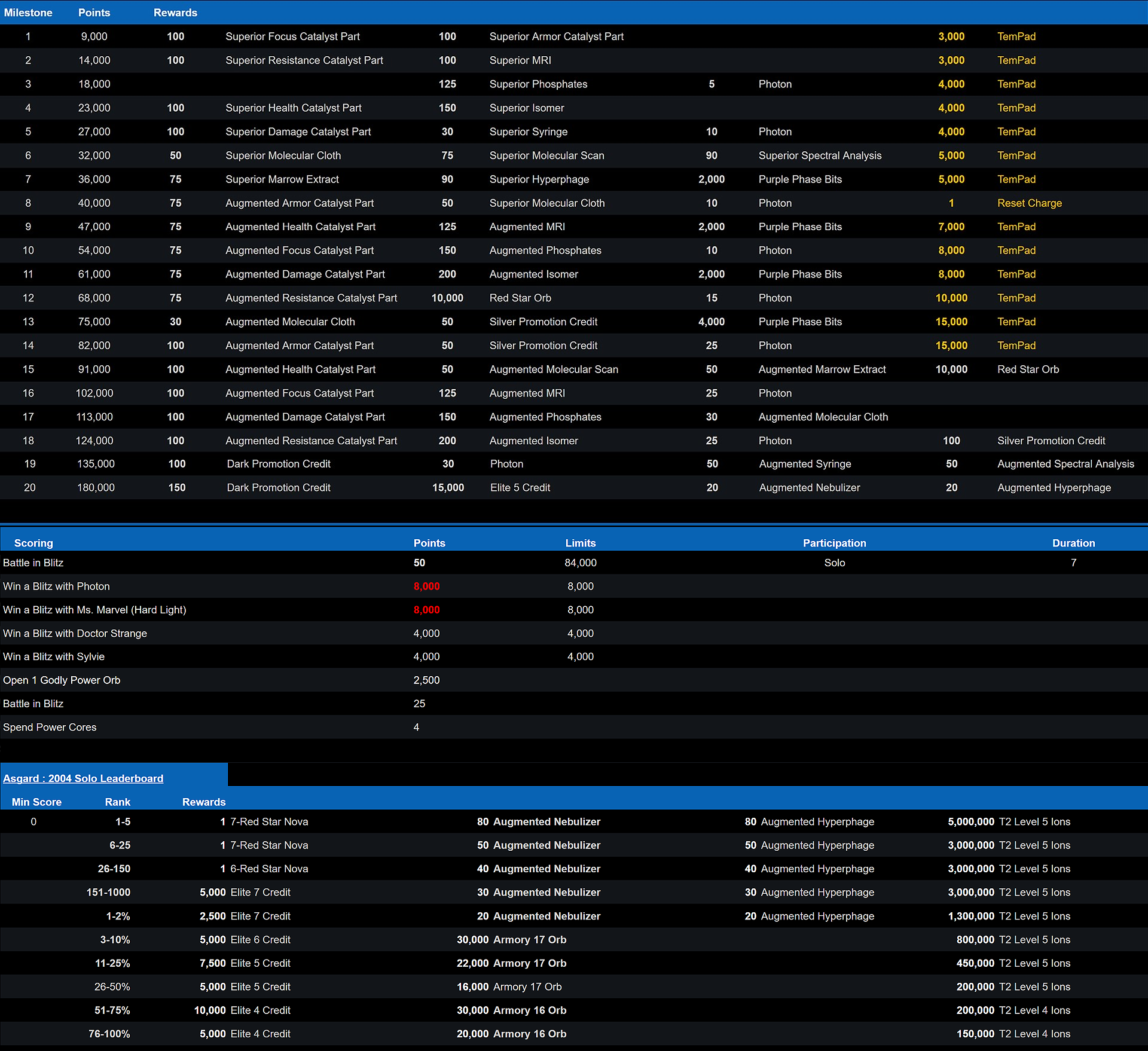This screenshot has width=1148, height=1051.
Task: Click the Win a Blitz with Sylvie row
Action: (x=54, y=656)
